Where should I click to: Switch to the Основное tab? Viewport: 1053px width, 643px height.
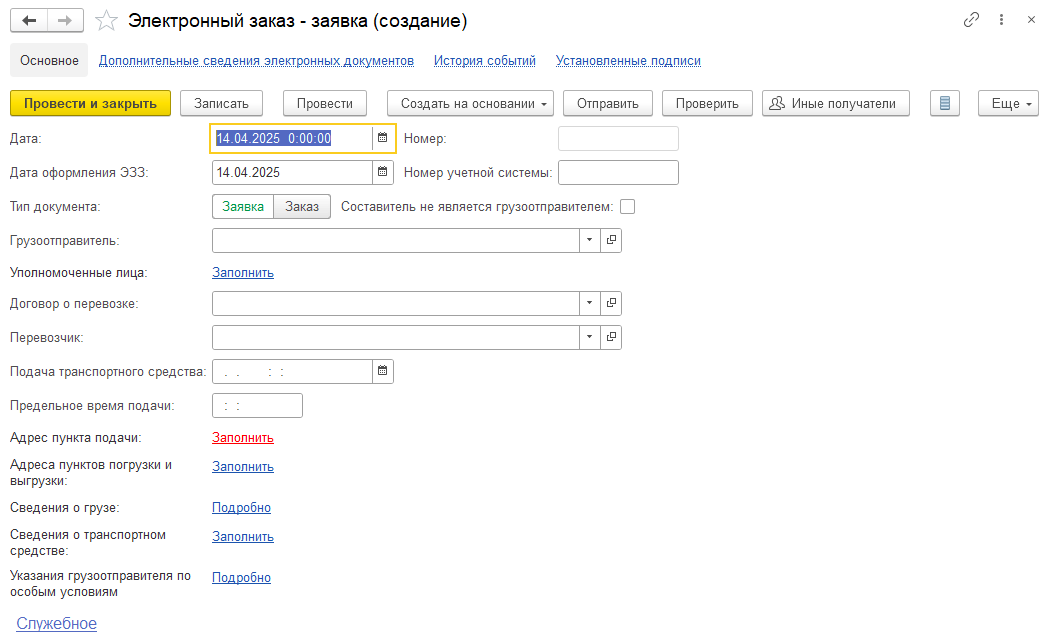[49, 60]
